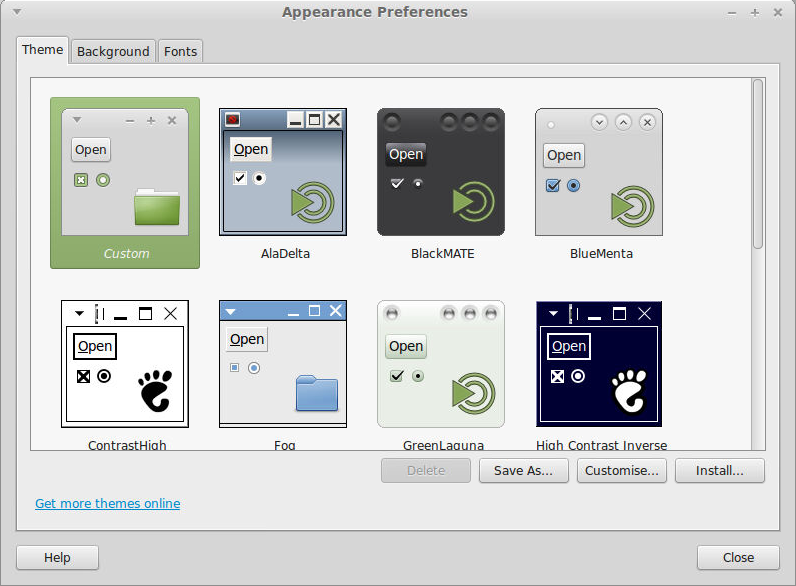Click the checkbox in GreenLaguna preview
Screen dimensions: 796x586
tap(396, 376)
